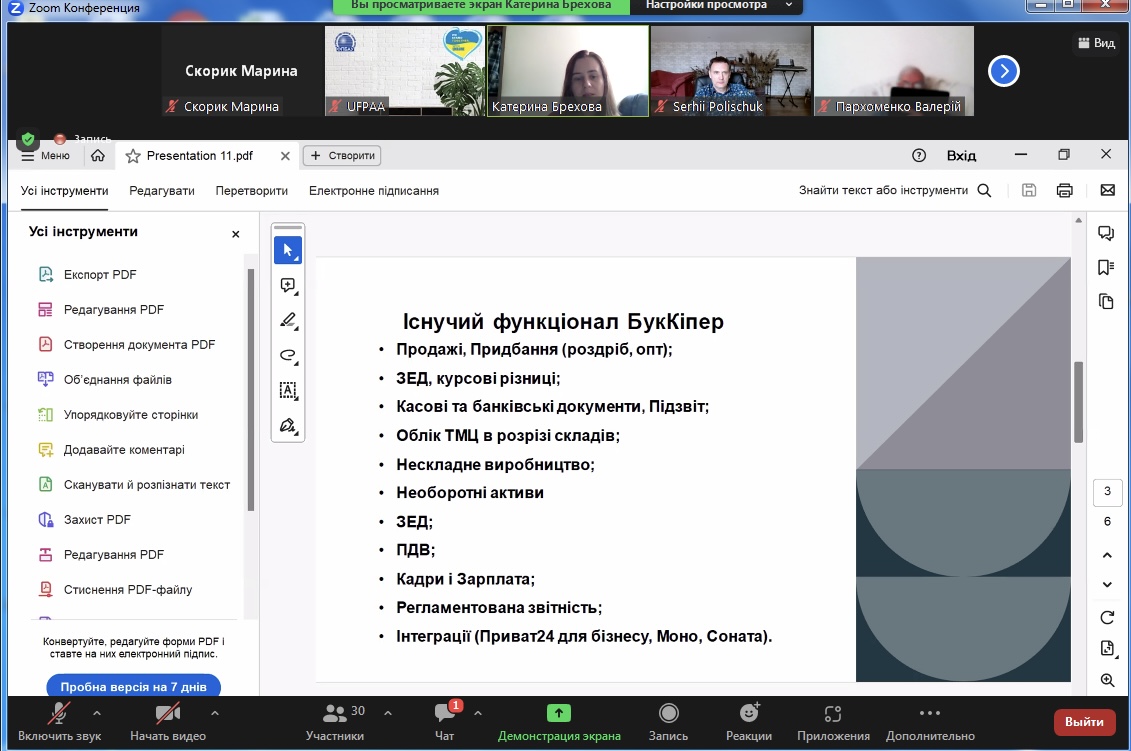The height and width of the screenshot is (751, 1131).
Task: Click the Вхід sign-in button
Action: [x=961, y=155]
